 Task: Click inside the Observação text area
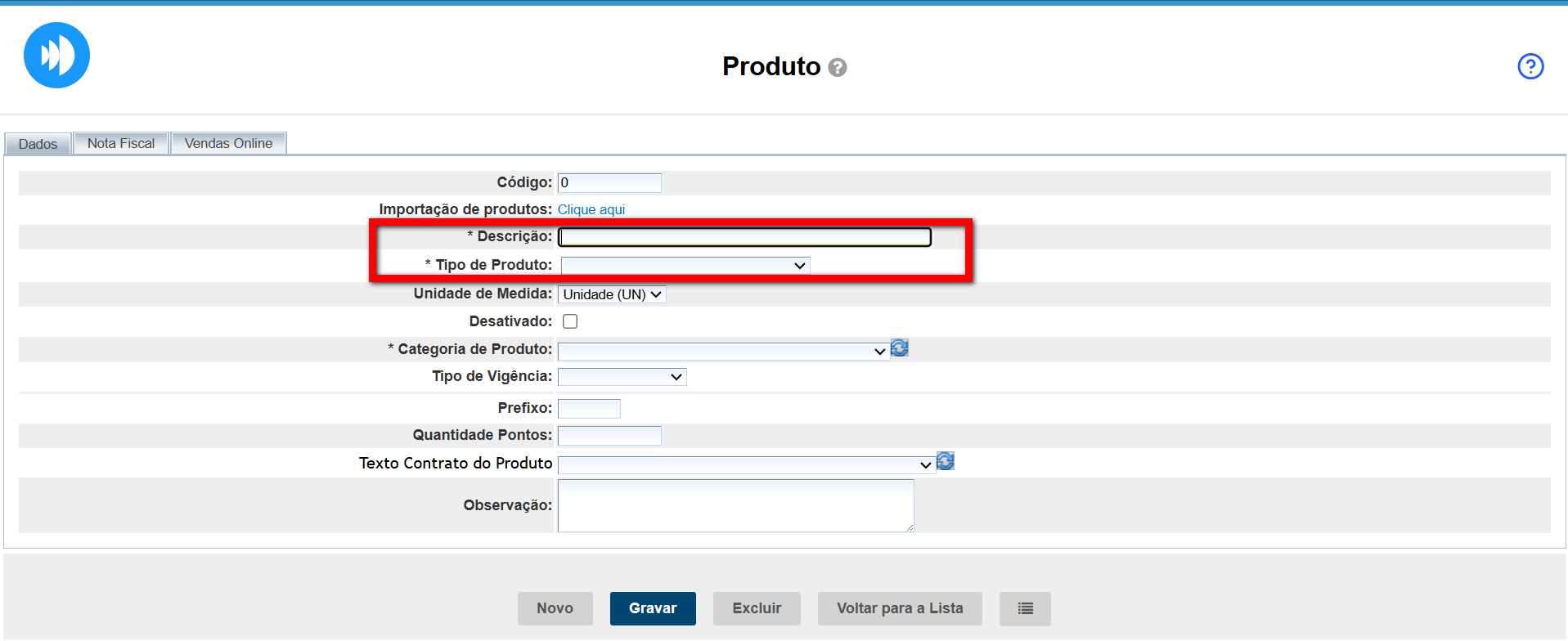tap(735, 505)
